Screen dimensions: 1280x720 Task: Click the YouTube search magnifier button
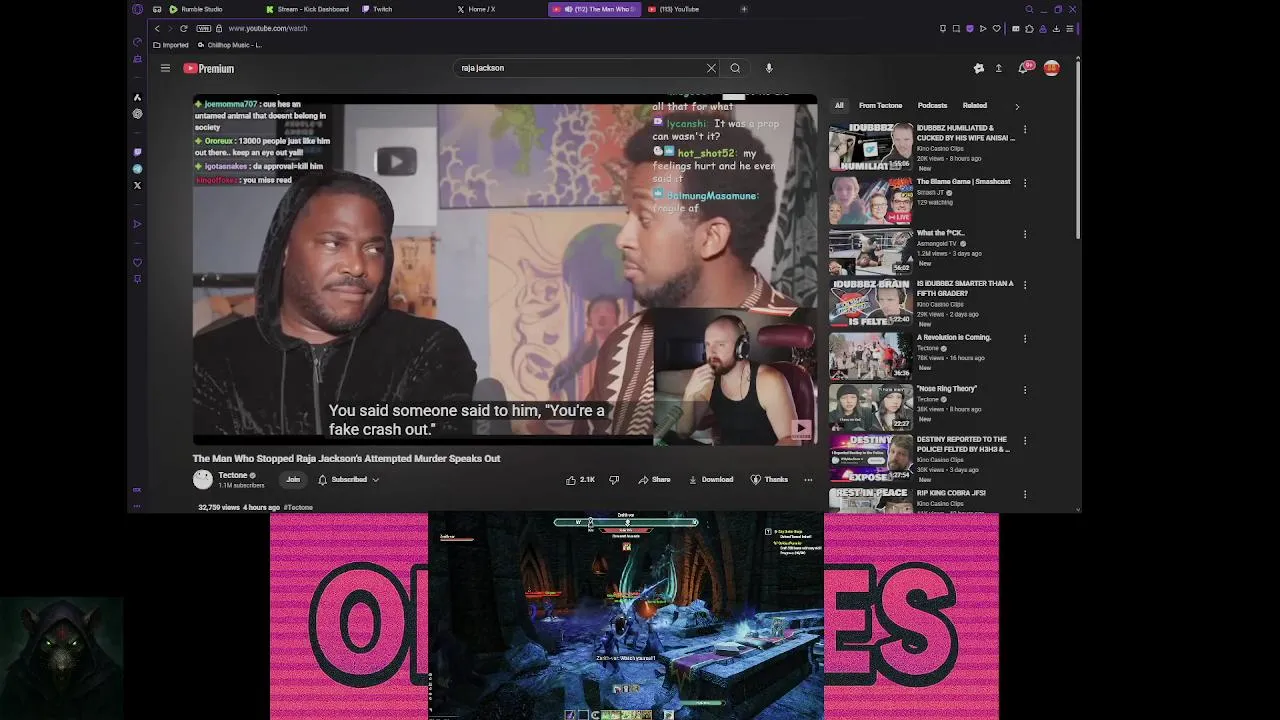pyautogui.click(x=735, y=68)
